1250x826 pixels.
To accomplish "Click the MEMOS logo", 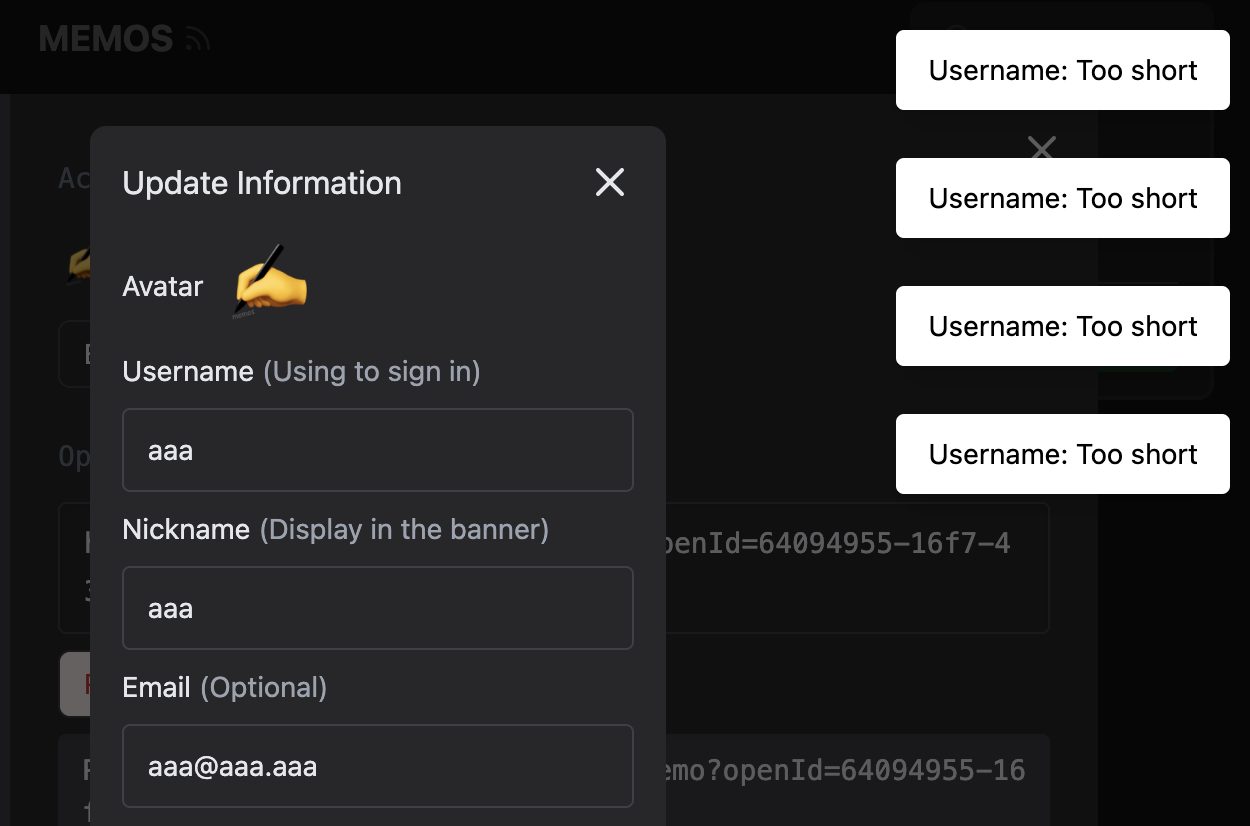I will pyautogui.click(x=104, y=38).
